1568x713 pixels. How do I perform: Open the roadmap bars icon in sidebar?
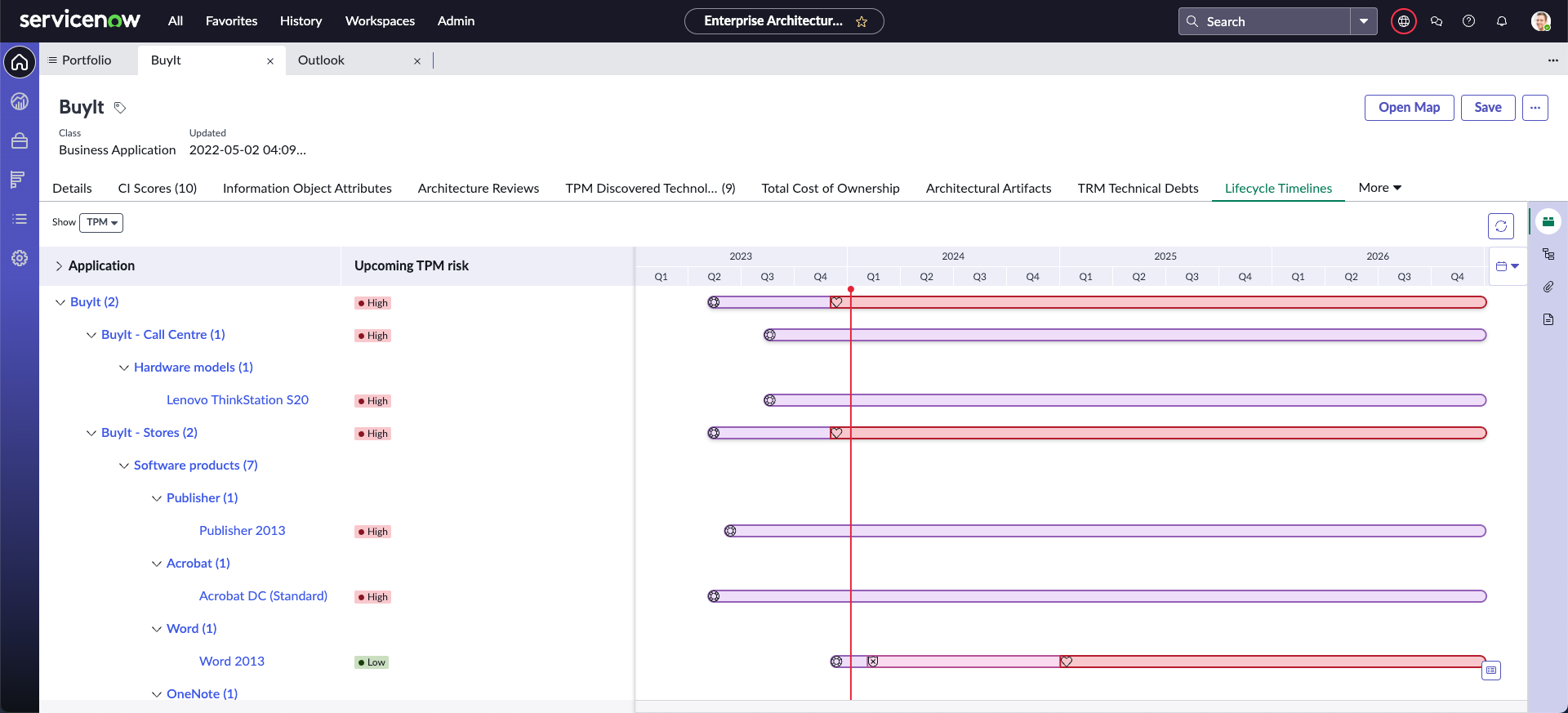(18, 180)
